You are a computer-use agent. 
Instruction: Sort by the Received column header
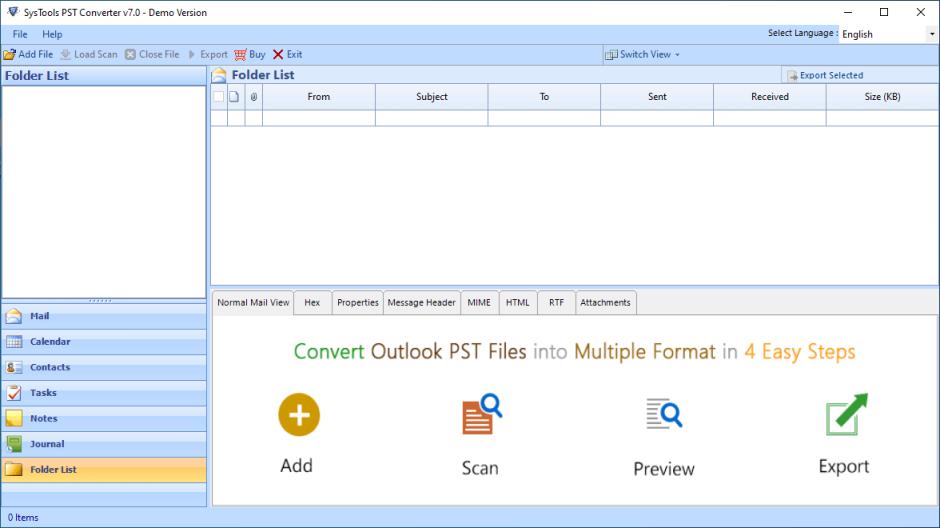pos(770,96)
